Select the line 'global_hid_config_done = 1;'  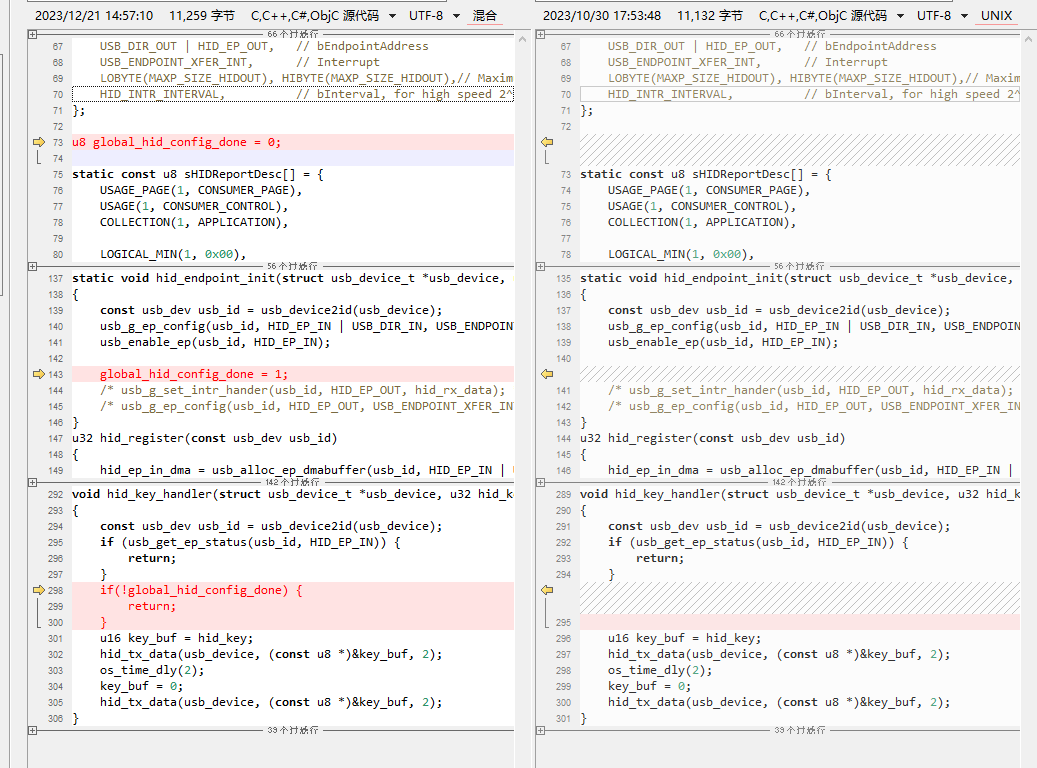(x=293, y=374)
